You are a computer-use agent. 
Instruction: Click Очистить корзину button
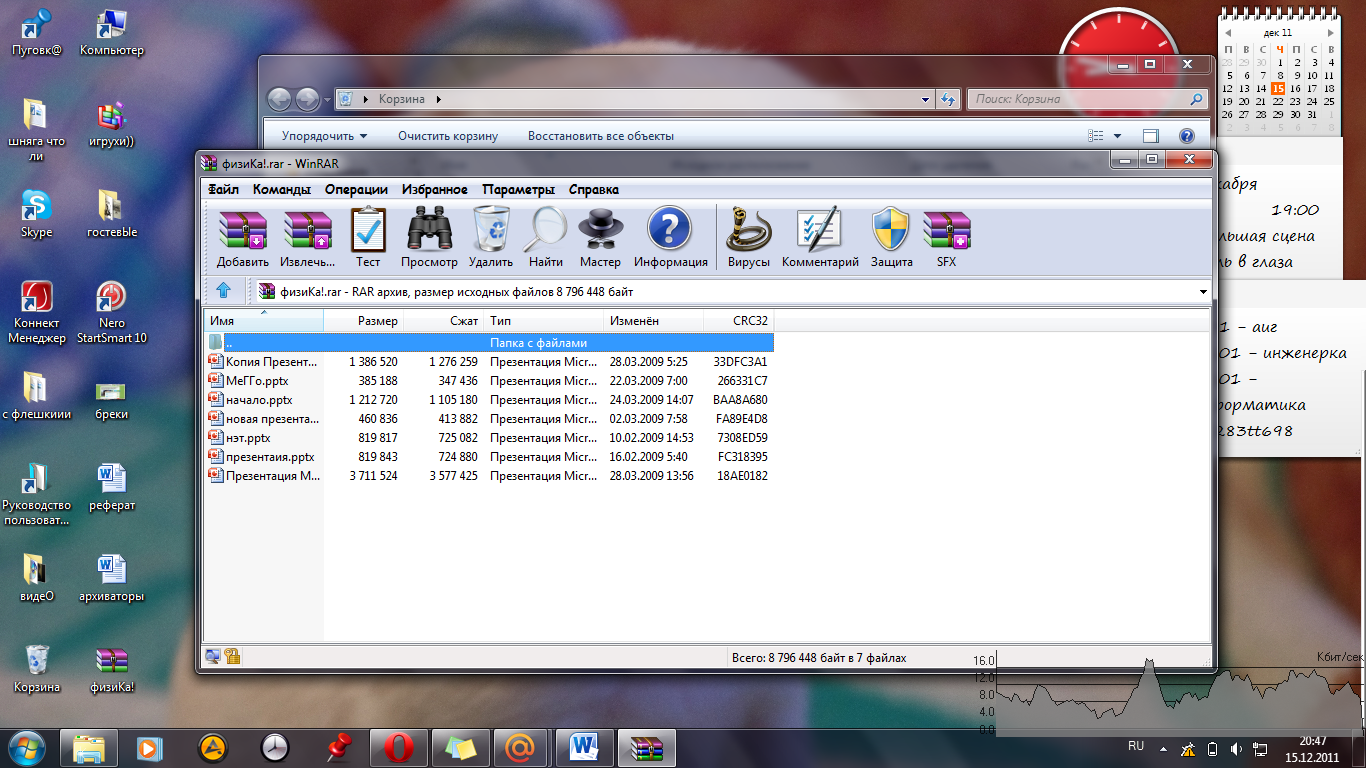(448, 136)
